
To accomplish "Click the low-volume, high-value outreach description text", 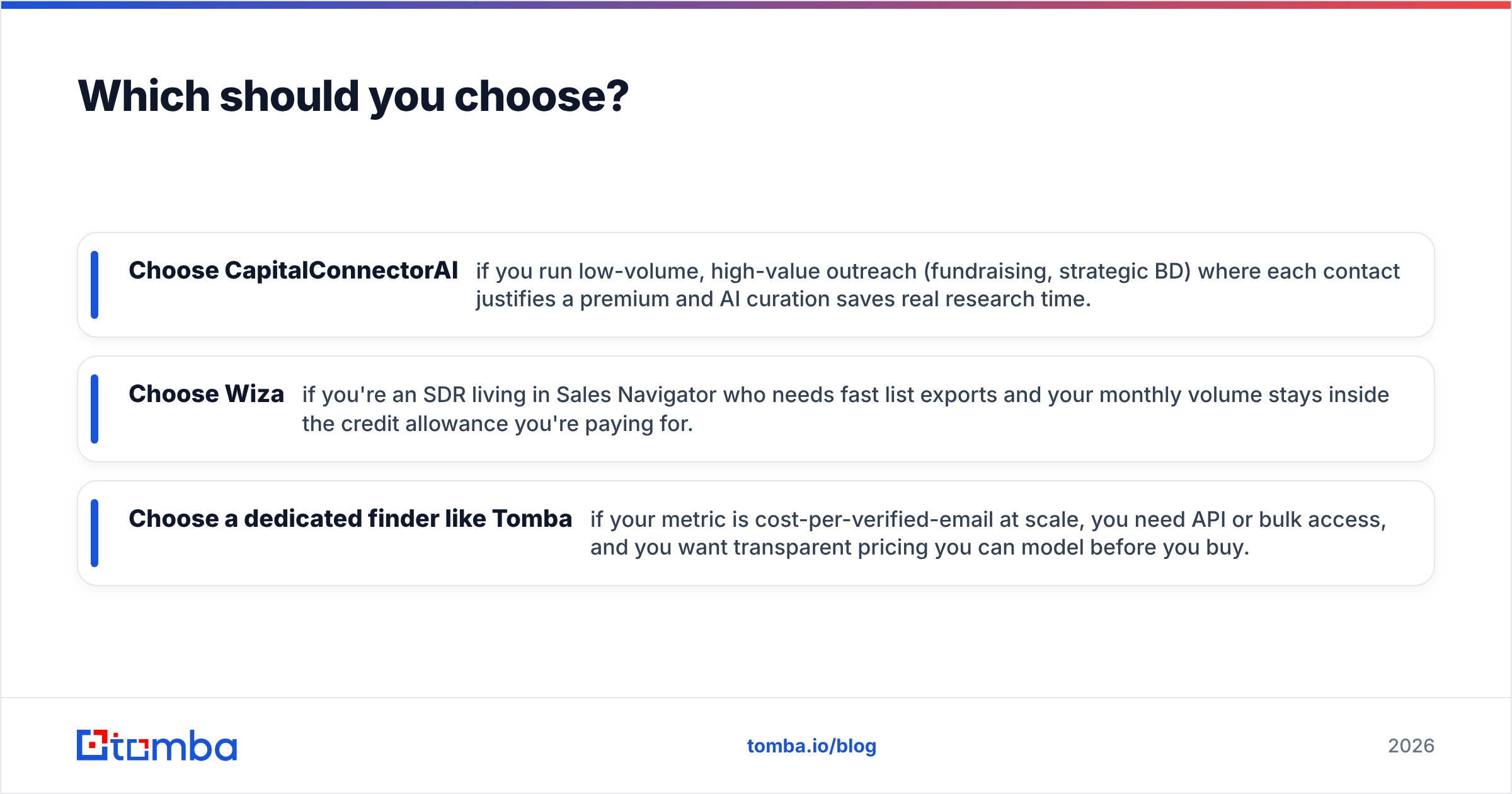I will (937, 285).
